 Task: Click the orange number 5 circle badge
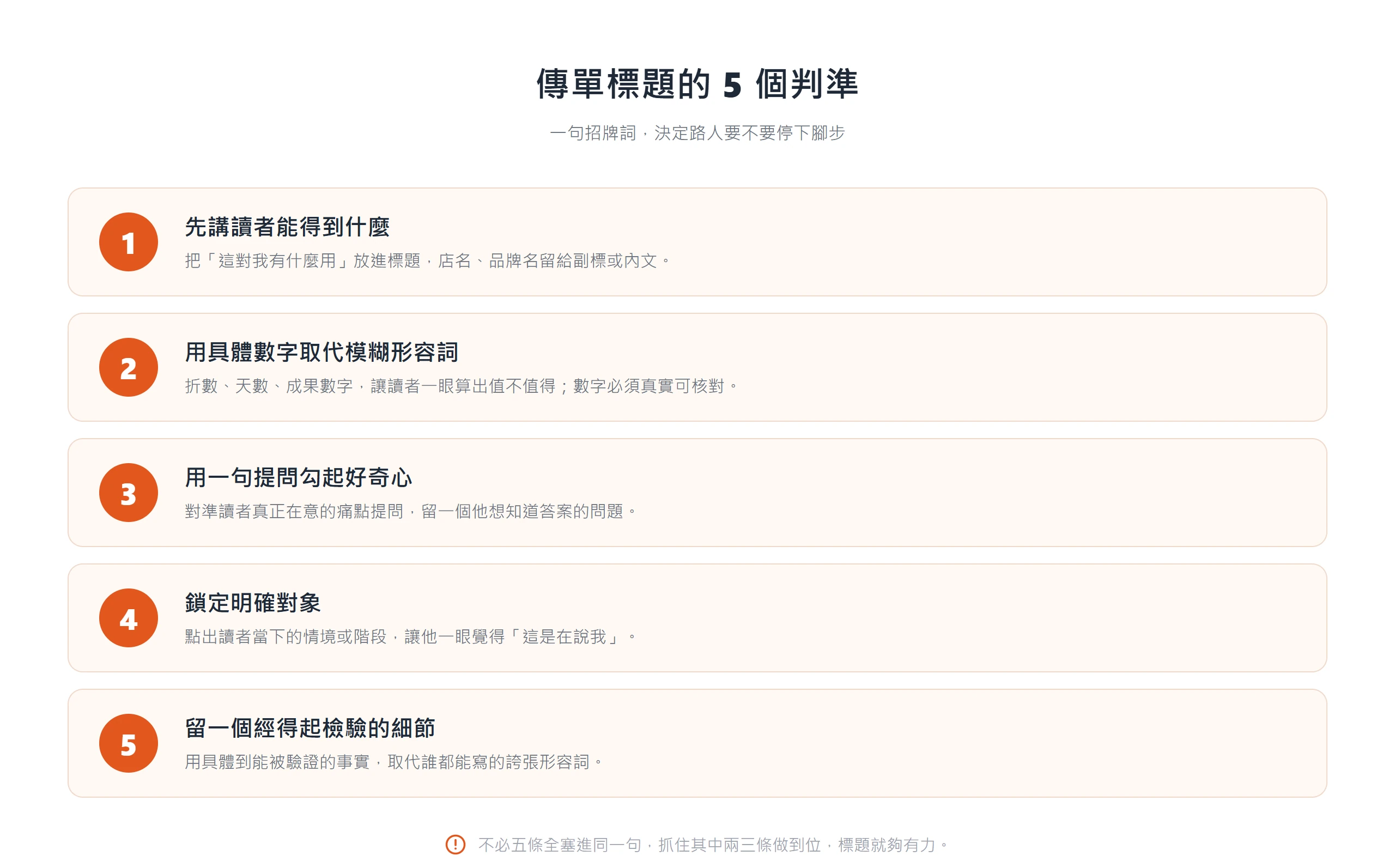(128, 743)
